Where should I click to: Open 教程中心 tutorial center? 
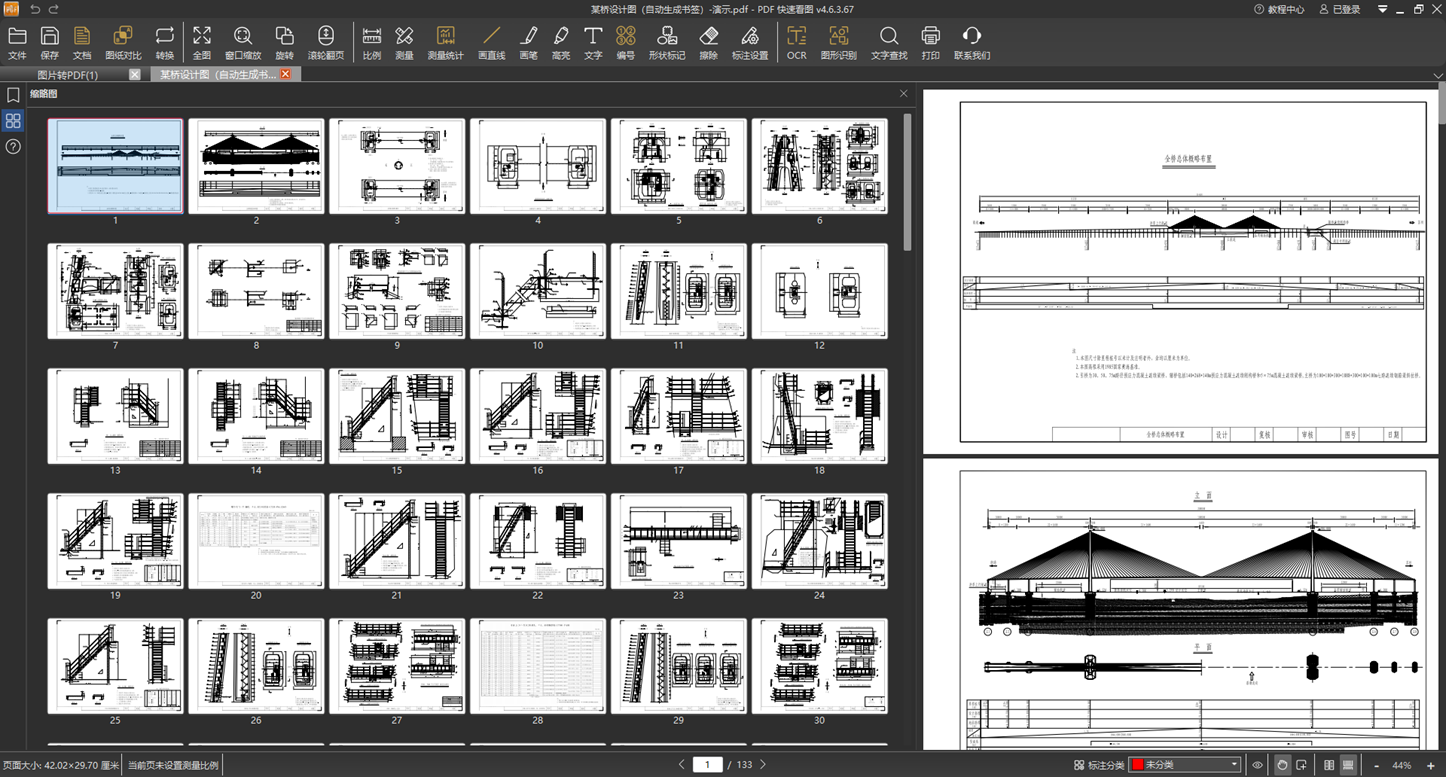tap(1279, 9)
